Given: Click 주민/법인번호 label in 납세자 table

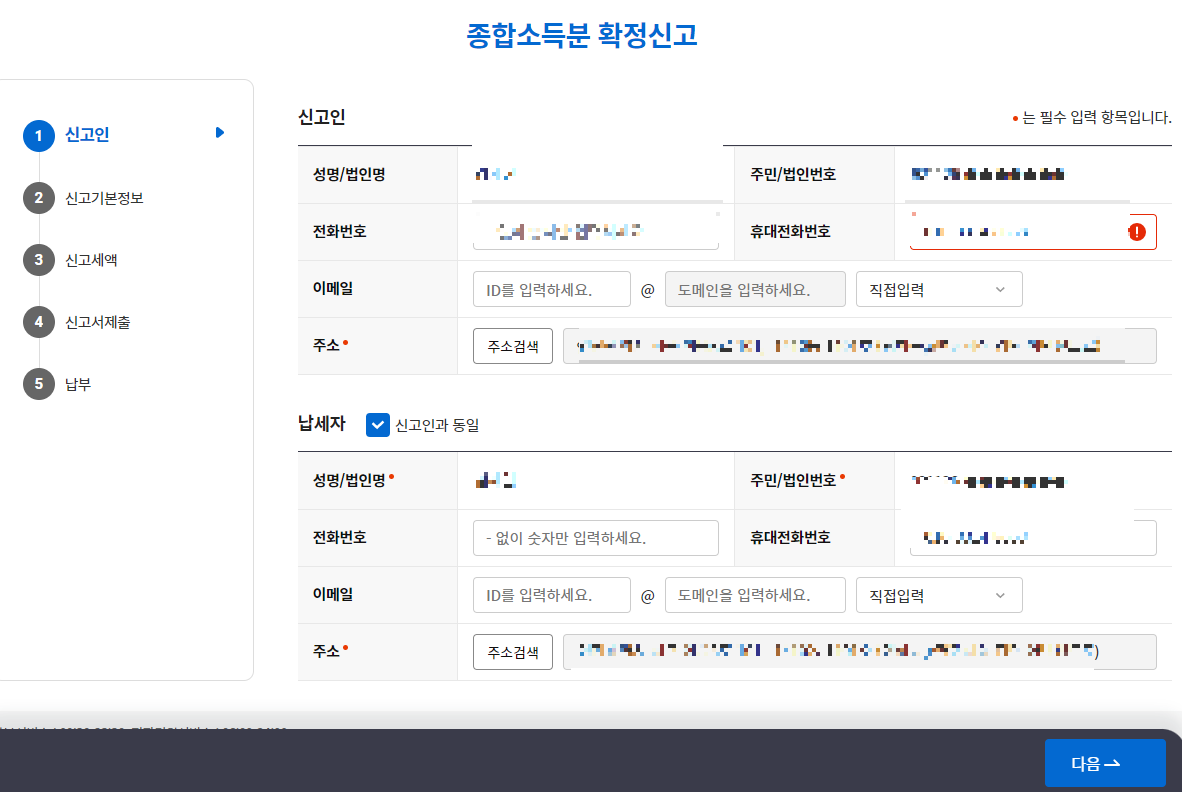Looking at the screenshot, I should 793,480.
